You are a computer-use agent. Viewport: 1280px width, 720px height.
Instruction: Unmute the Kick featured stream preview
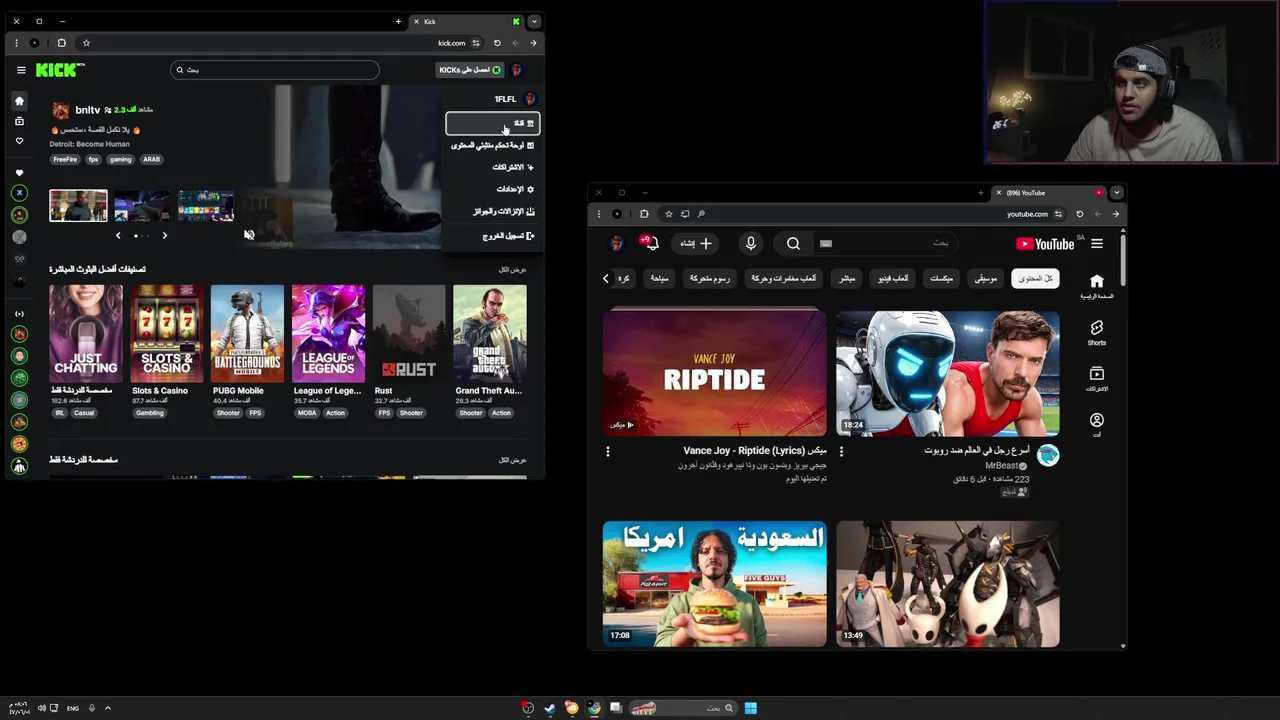(x=249, y=235)
